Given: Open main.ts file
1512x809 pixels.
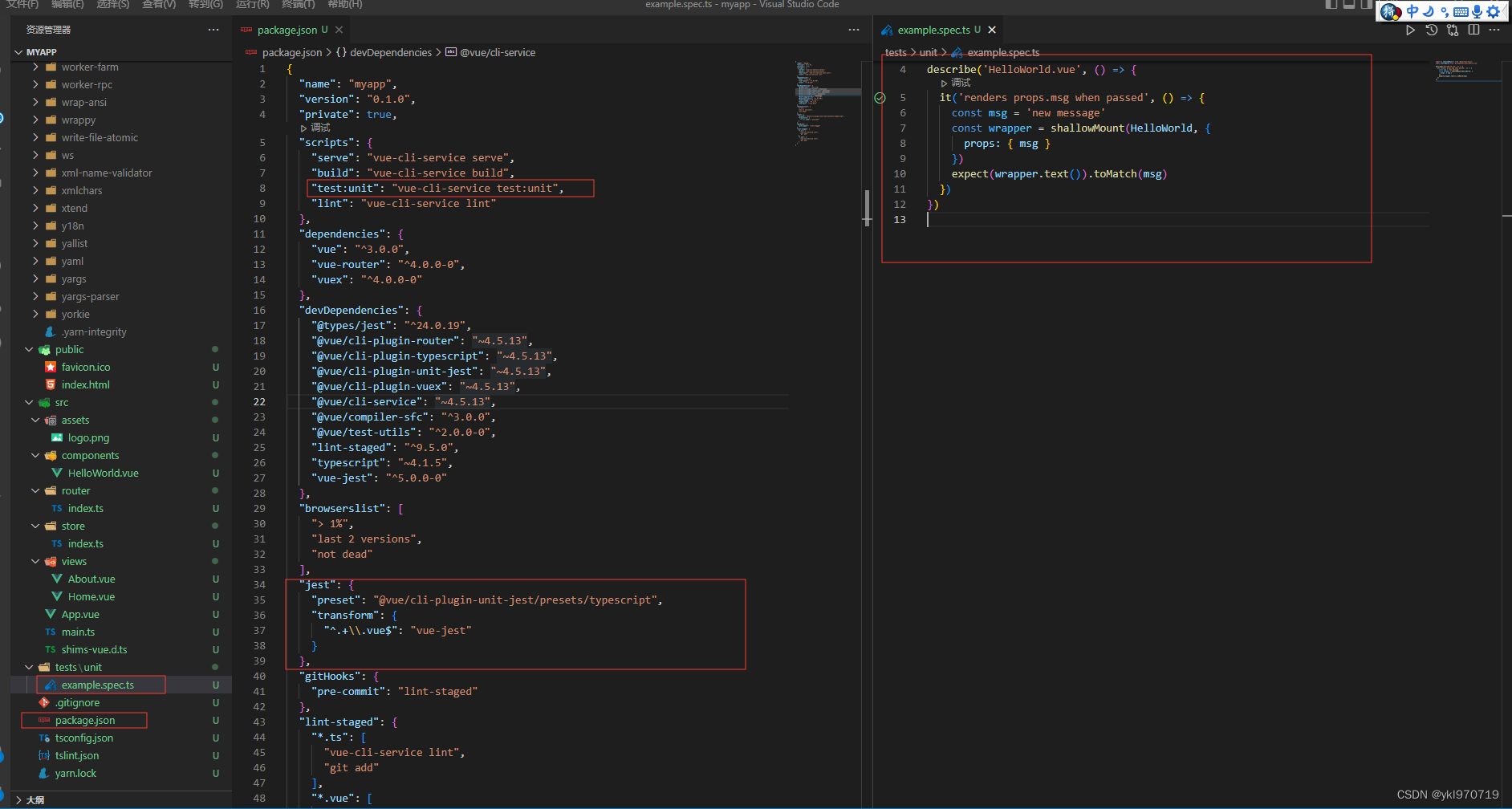Looking at the screenshot, I should click(121, 632).
